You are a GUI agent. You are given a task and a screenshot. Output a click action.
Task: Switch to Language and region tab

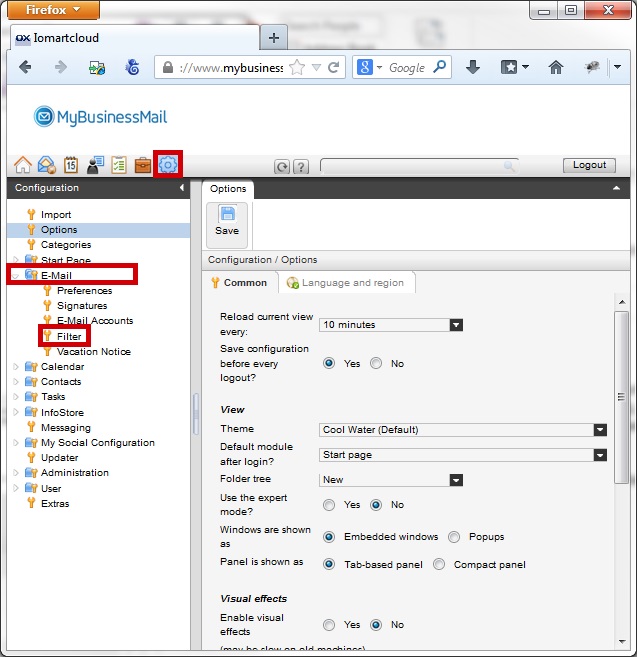coord(345,283)
